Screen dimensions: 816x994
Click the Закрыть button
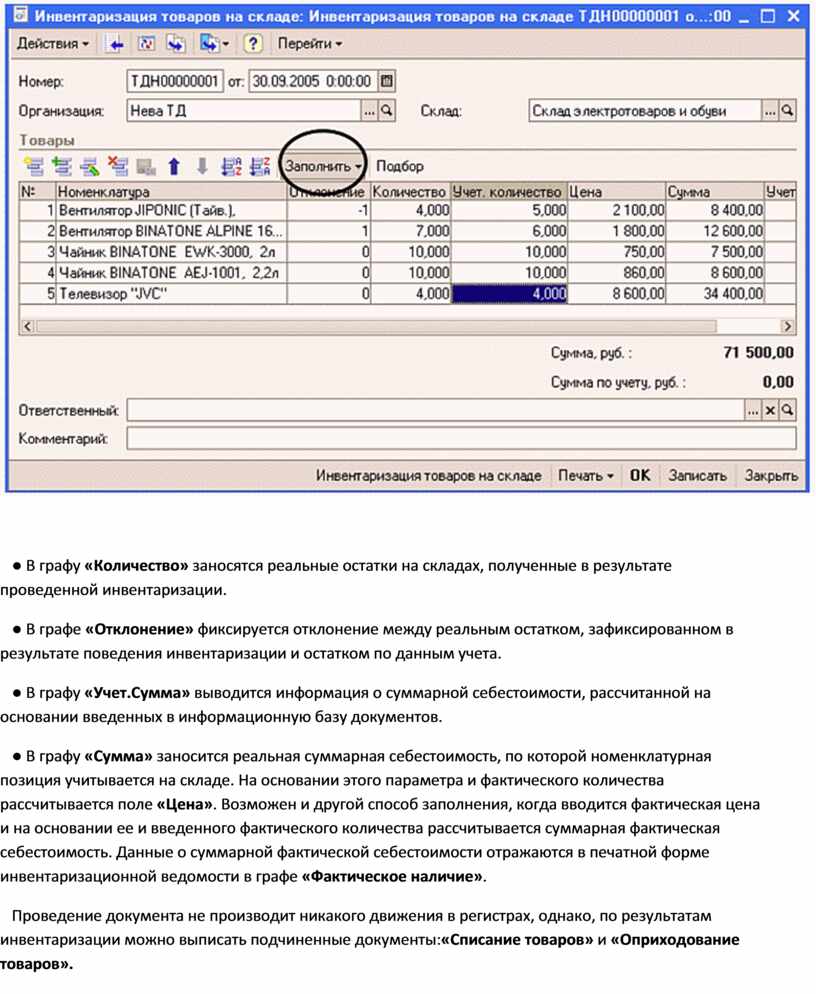tap(771, 475)
